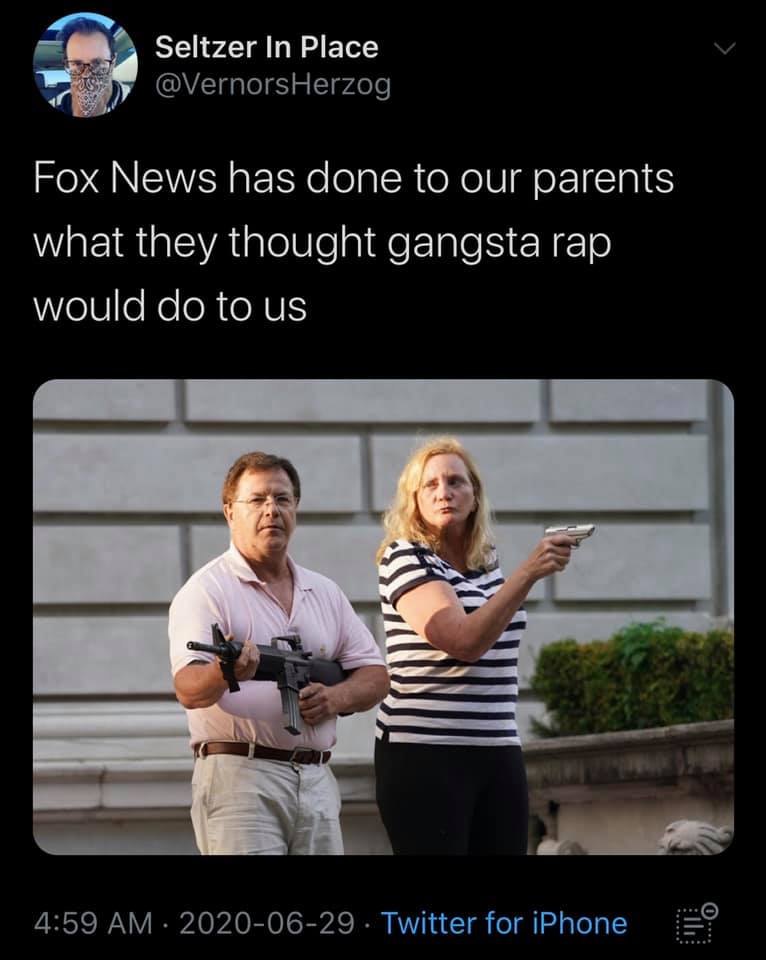Select the 4:59 AM timestamp
The width and height of the screenshot is (766, 960).
pos(93,923)
